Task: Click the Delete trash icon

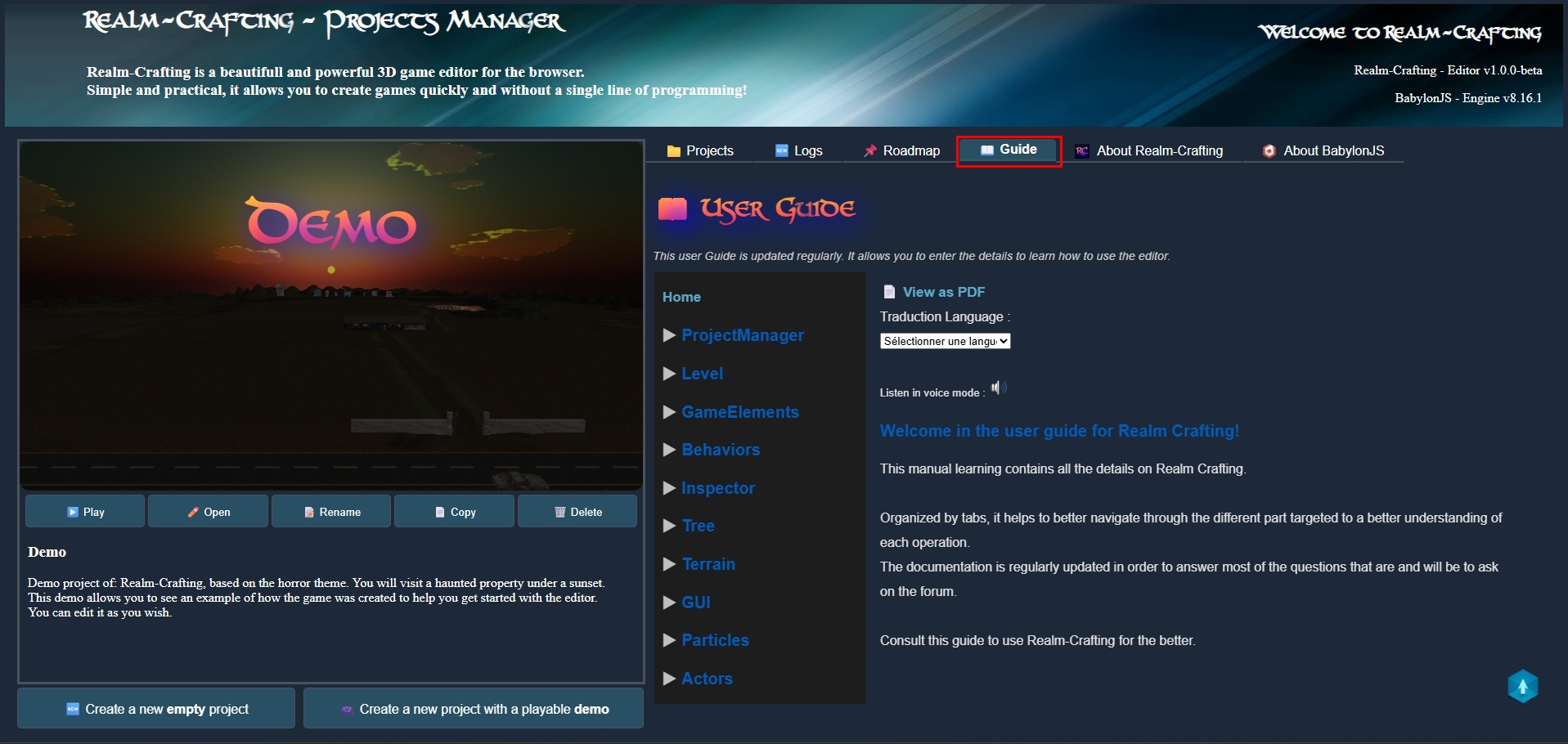Action: (560, 512)
